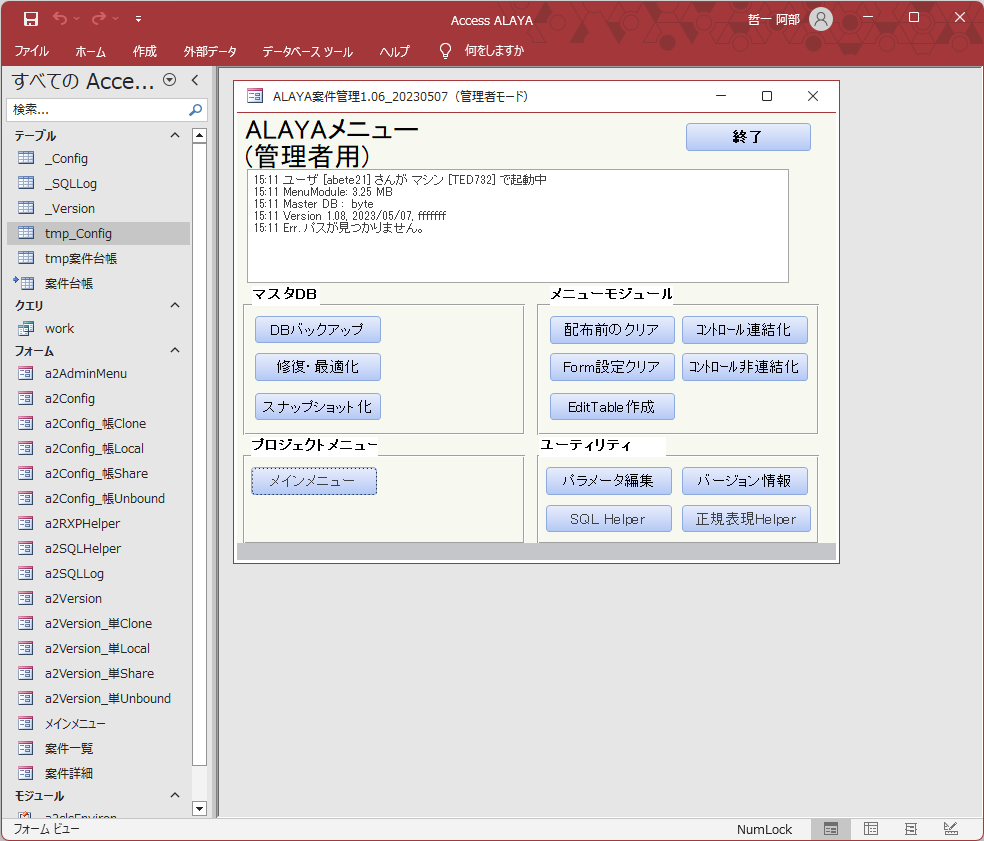The image size is (984, 841).
Task: Click the user account avatar icon
Action: click(820, 19)
